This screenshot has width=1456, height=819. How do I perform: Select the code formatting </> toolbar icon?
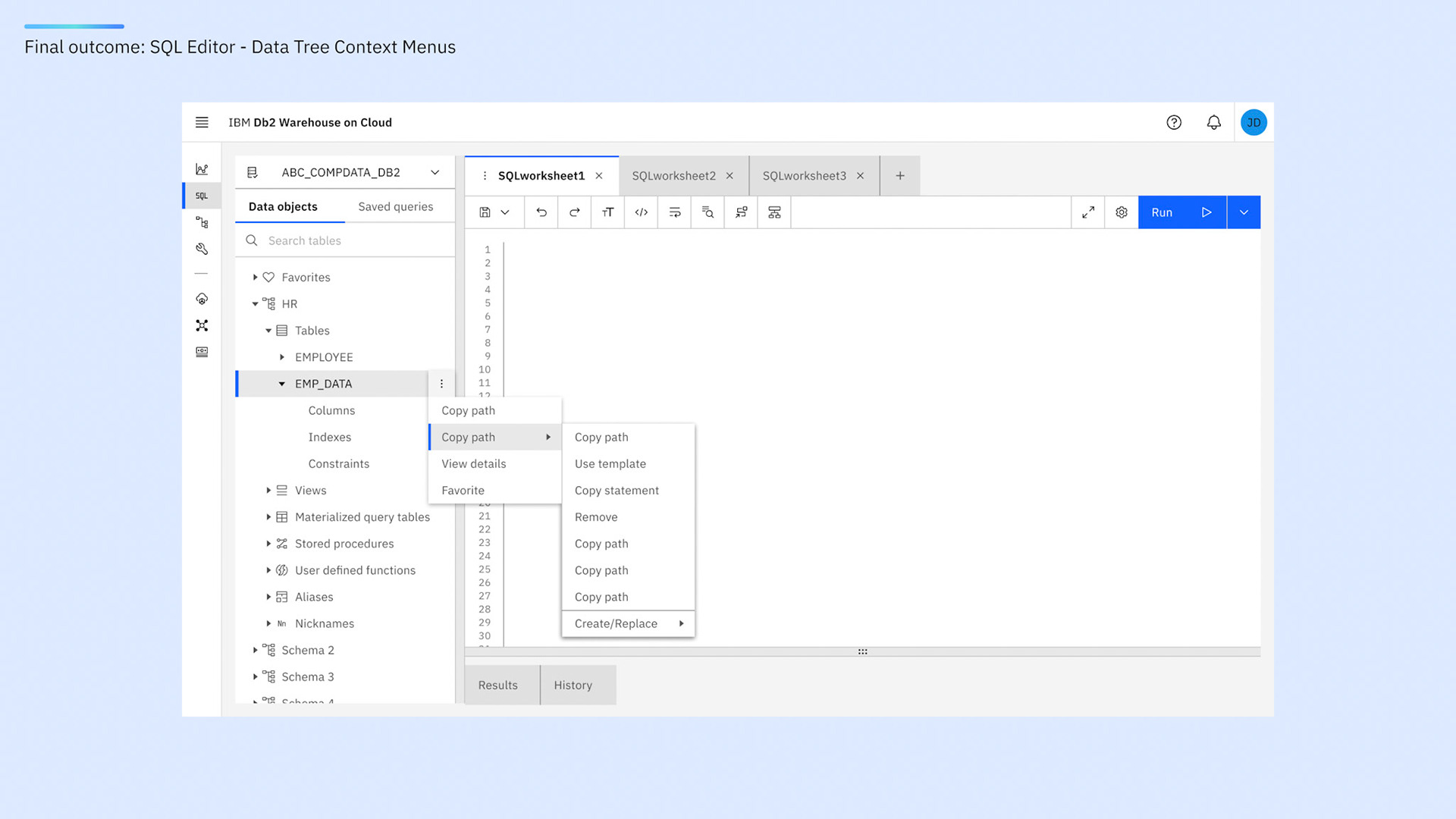point(641,212)
